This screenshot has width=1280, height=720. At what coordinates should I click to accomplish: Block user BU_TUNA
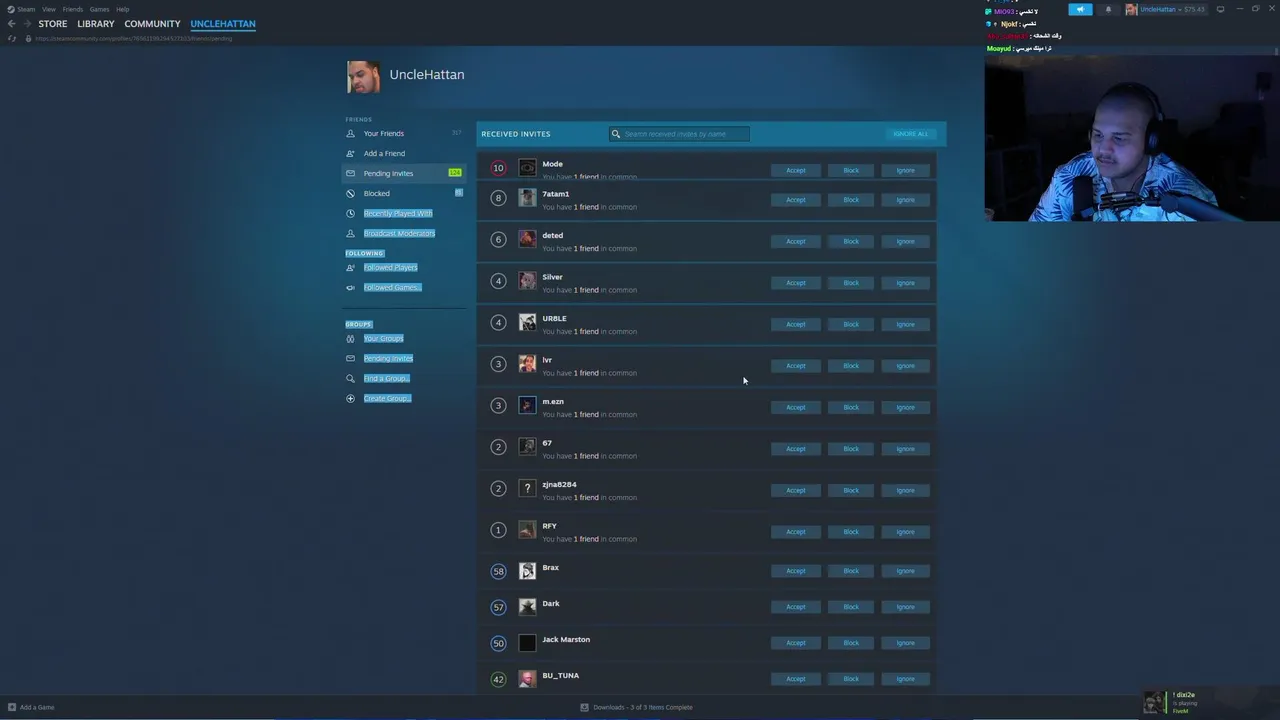[x=851, y=679]
